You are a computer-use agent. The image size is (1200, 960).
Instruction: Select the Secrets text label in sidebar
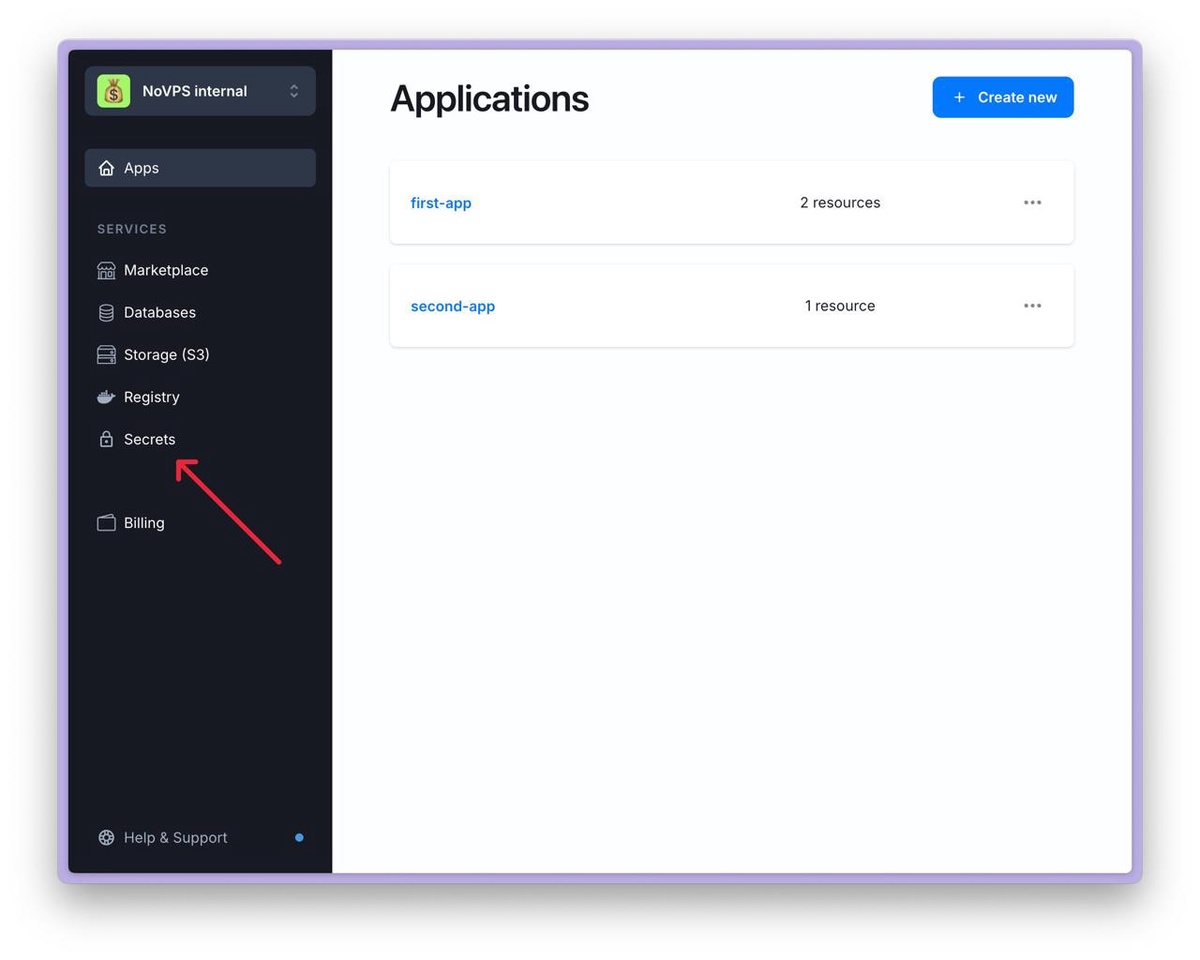point(149,439)
